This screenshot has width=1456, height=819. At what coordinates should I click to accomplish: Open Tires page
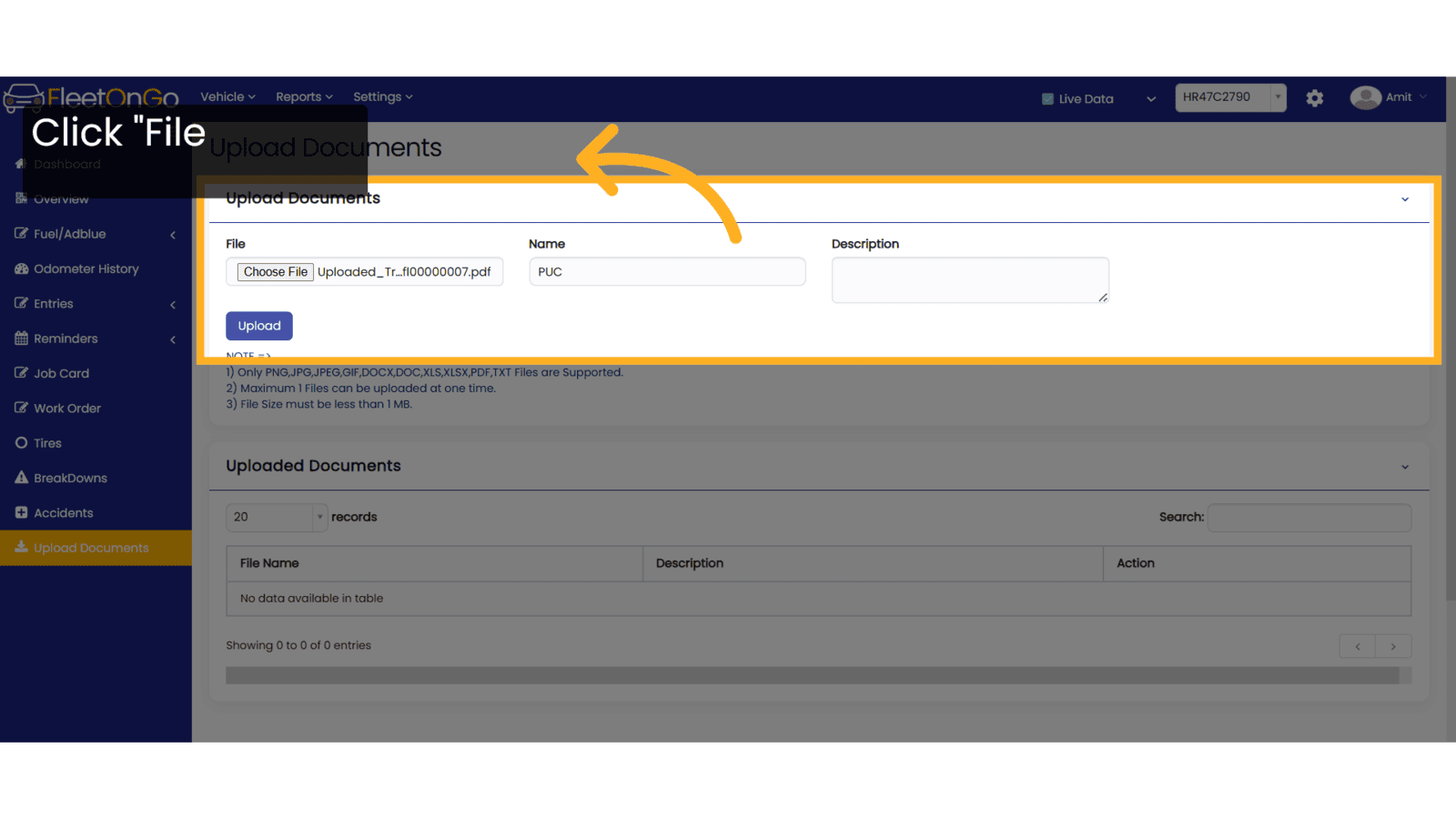(47, 443)
